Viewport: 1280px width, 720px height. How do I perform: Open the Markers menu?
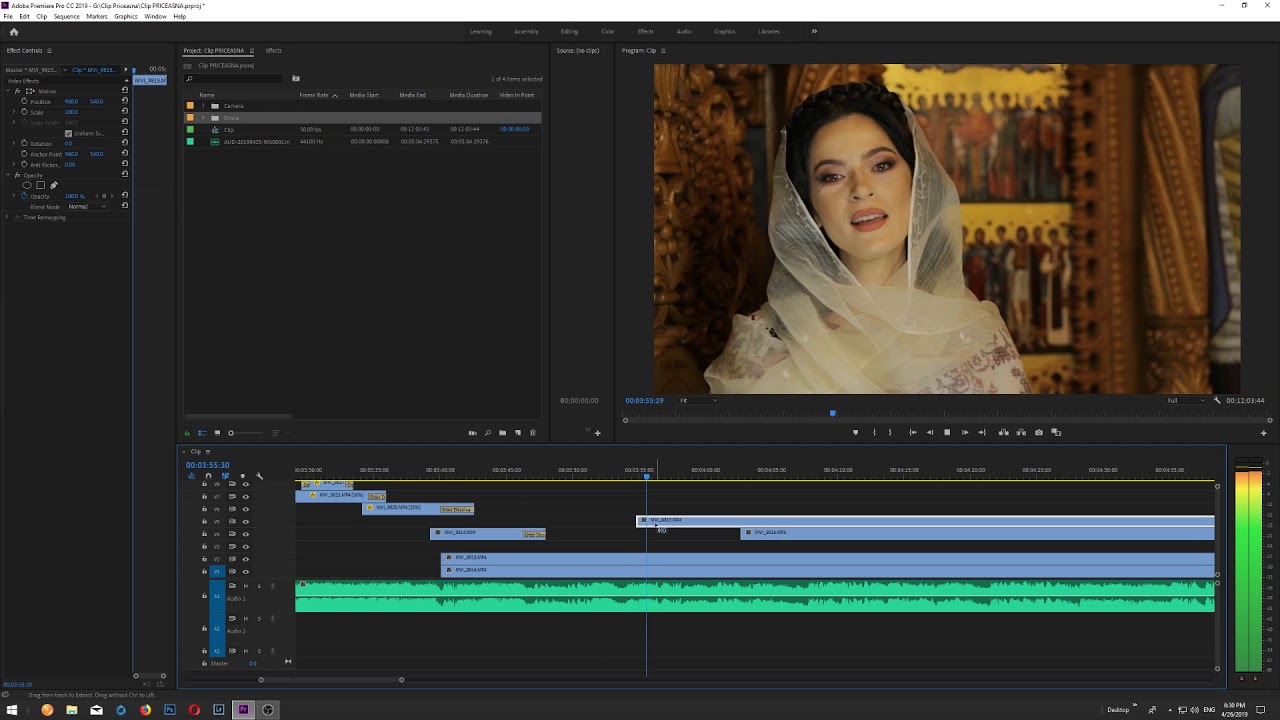97,16
